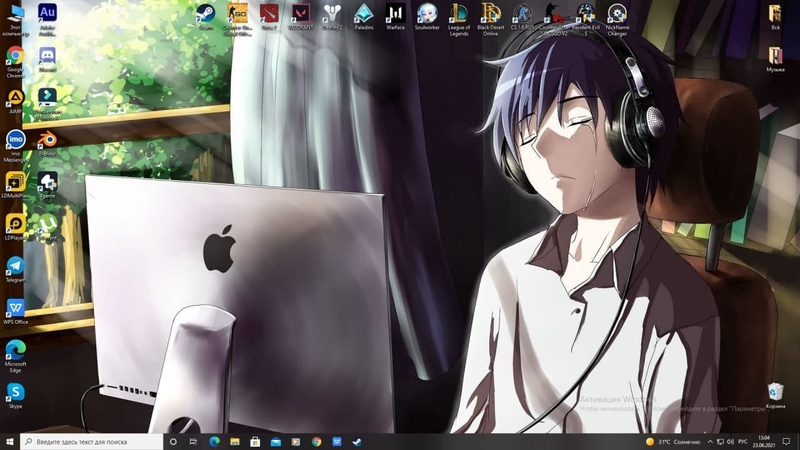Viewport: 800px width, 450px height.
Task: Open the Discord desktop icon
Action: (x=47, y=56)
